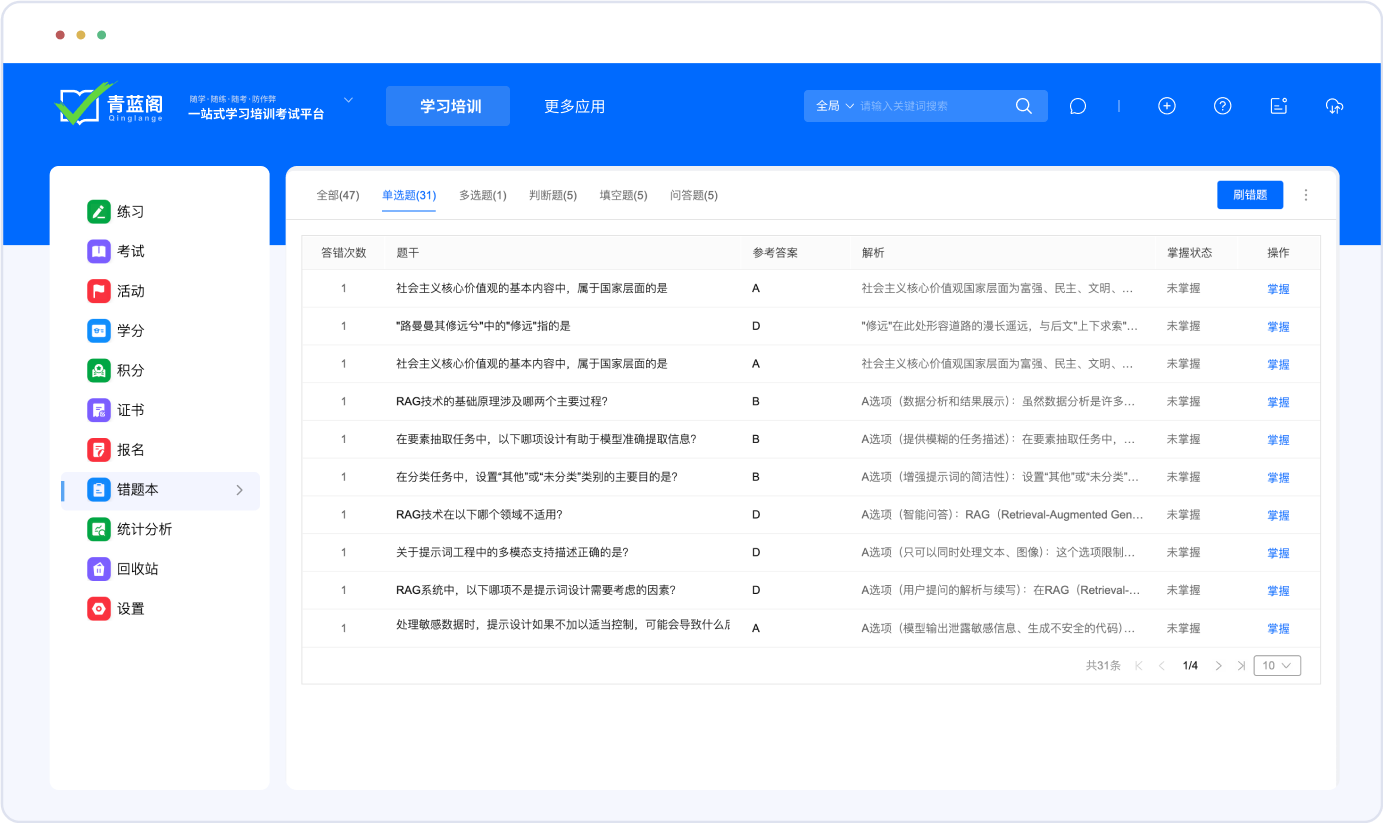The height and width of the screenshot is (823, 1383).
Task: Open 证书 in the sidebar
Action: click(130, 410)
